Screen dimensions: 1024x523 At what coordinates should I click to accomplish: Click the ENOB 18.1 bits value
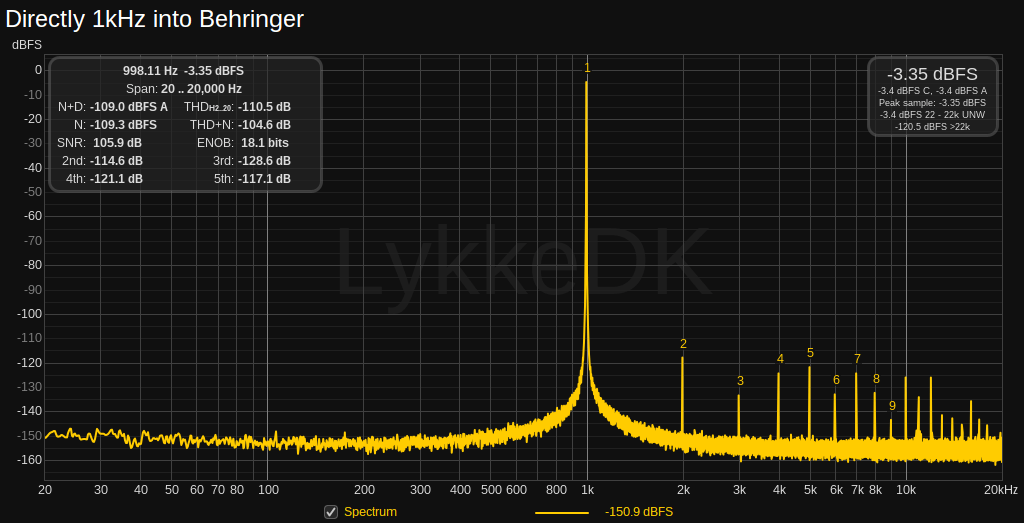coord(264,142)
